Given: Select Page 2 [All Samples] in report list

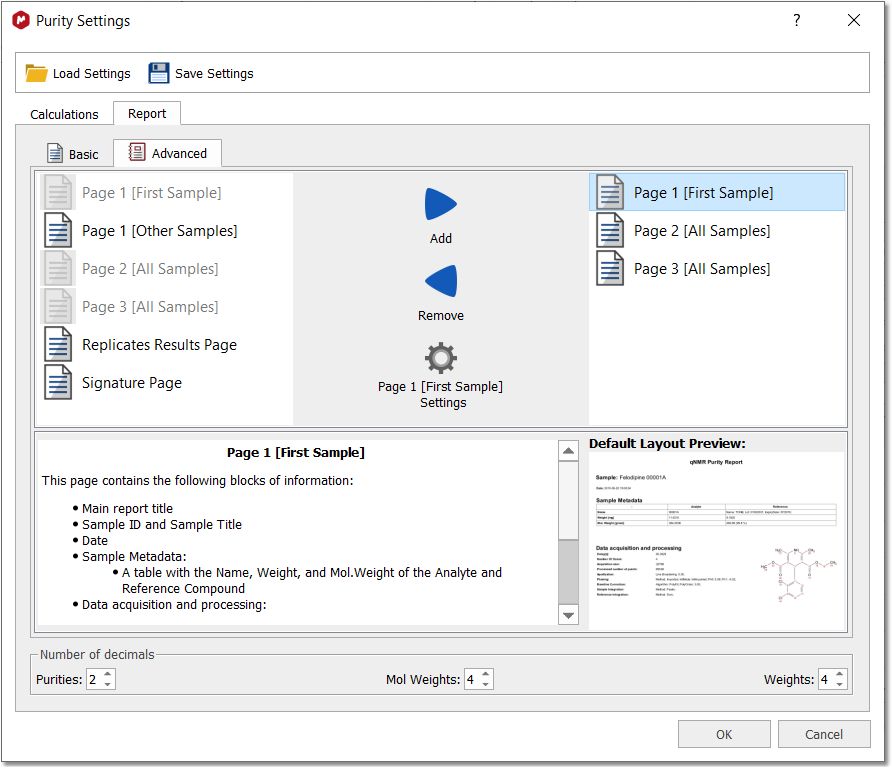Looking at the screenshot, I should click(x=716, y=231).
